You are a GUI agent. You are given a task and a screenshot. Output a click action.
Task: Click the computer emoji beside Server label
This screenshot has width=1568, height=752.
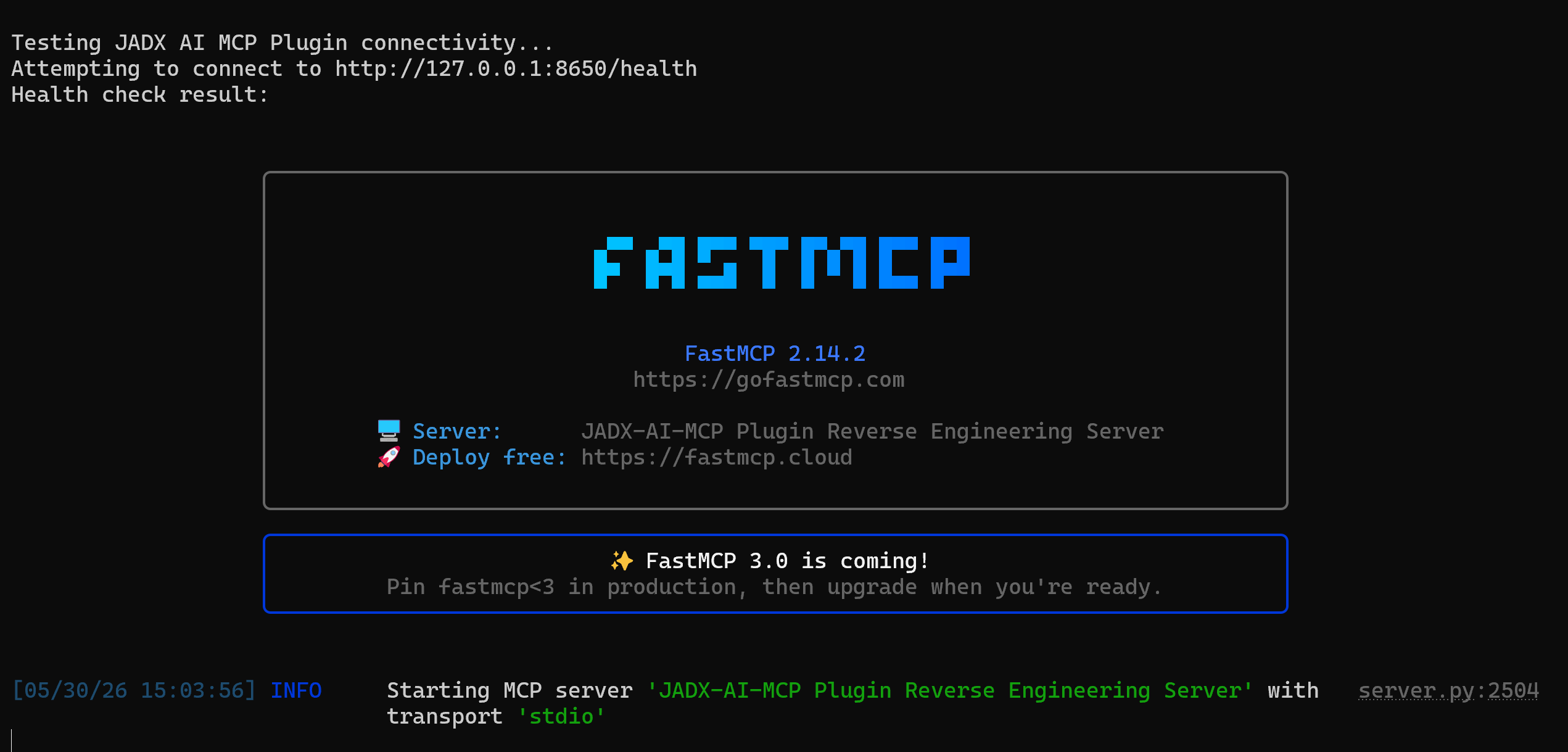point(389,431)
